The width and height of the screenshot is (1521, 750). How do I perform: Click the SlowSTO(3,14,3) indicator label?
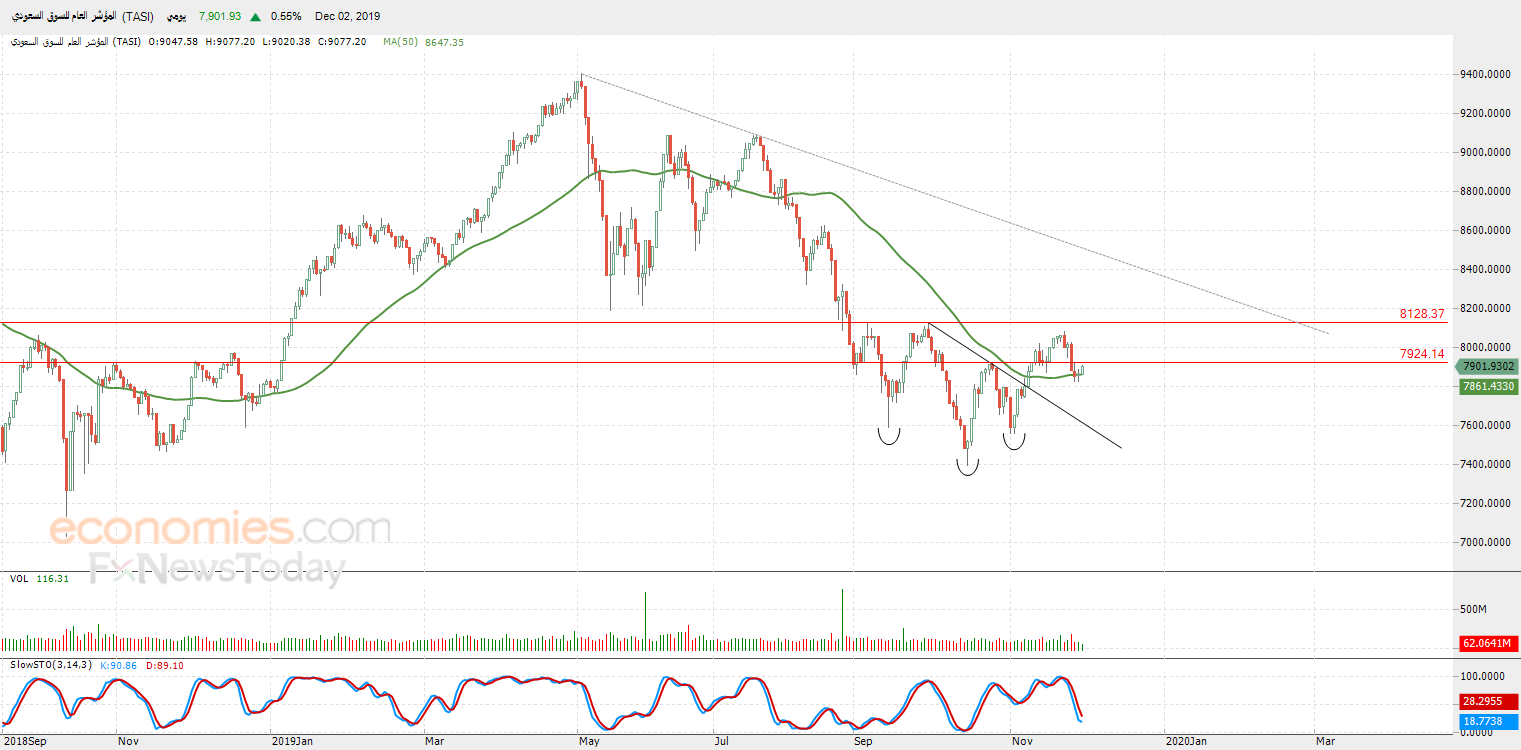(51, 665)
